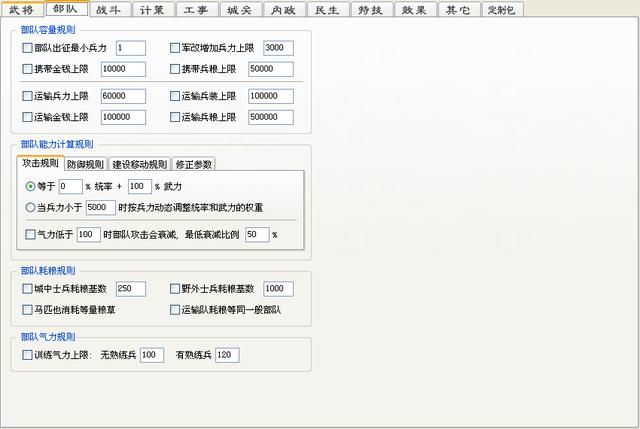This screenshot has height=429, width=640.
Task: Open the 建设移动规则 sub-tab
Action: click(140, 164)
